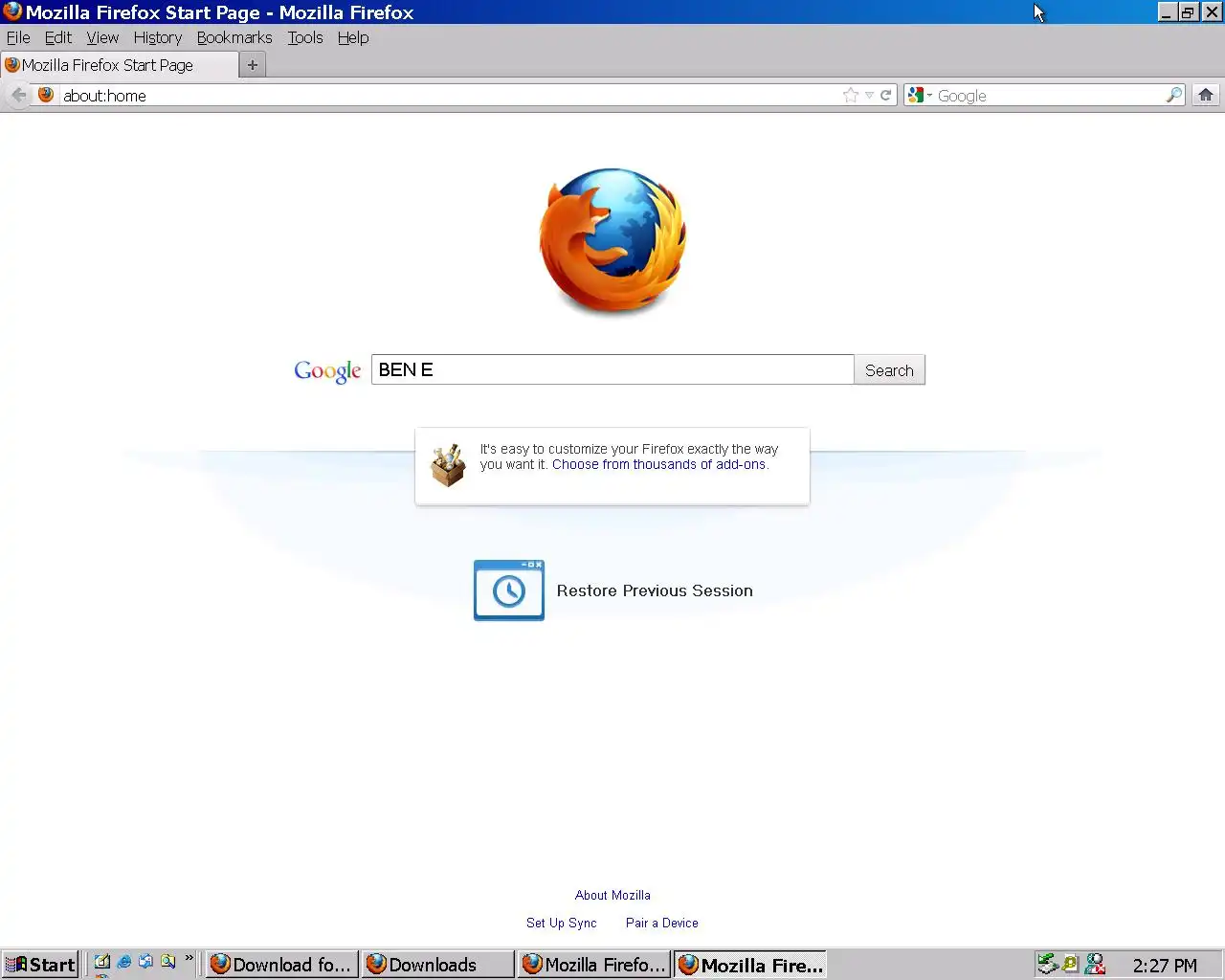Open the Edit menu
This screenshot has height=980, width=1225.
(x=58, y=37)
